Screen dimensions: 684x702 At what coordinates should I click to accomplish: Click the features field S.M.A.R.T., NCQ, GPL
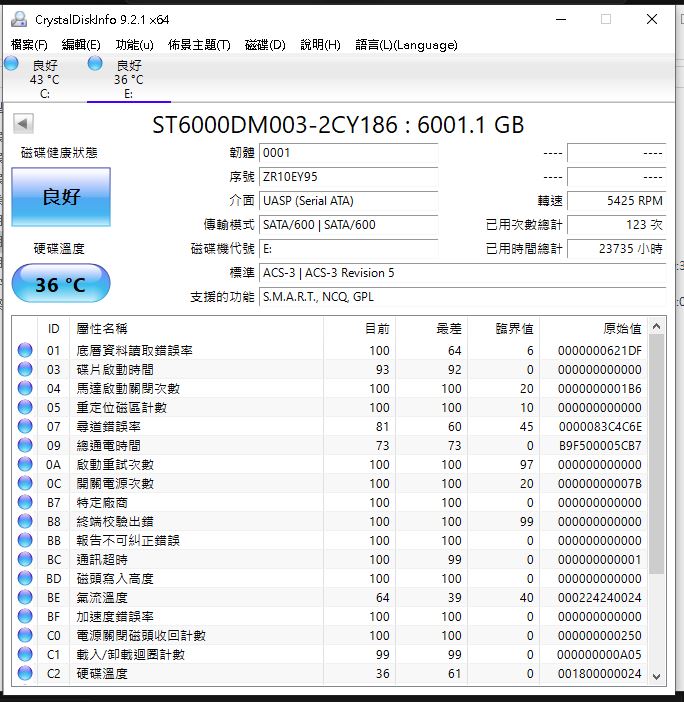click(x=462, y=297)
